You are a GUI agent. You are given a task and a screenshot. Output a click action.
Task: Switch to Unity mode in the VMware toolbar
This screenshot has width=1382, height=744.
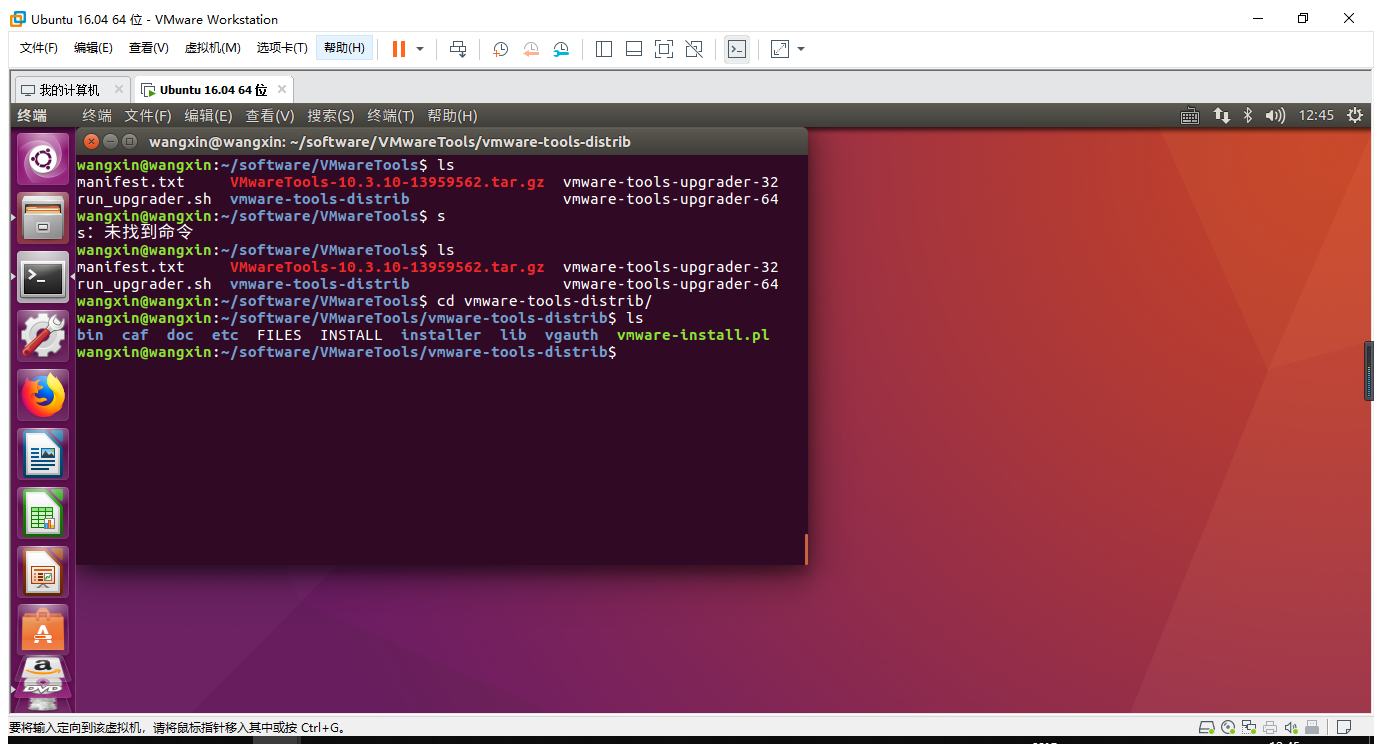point(694,49)
